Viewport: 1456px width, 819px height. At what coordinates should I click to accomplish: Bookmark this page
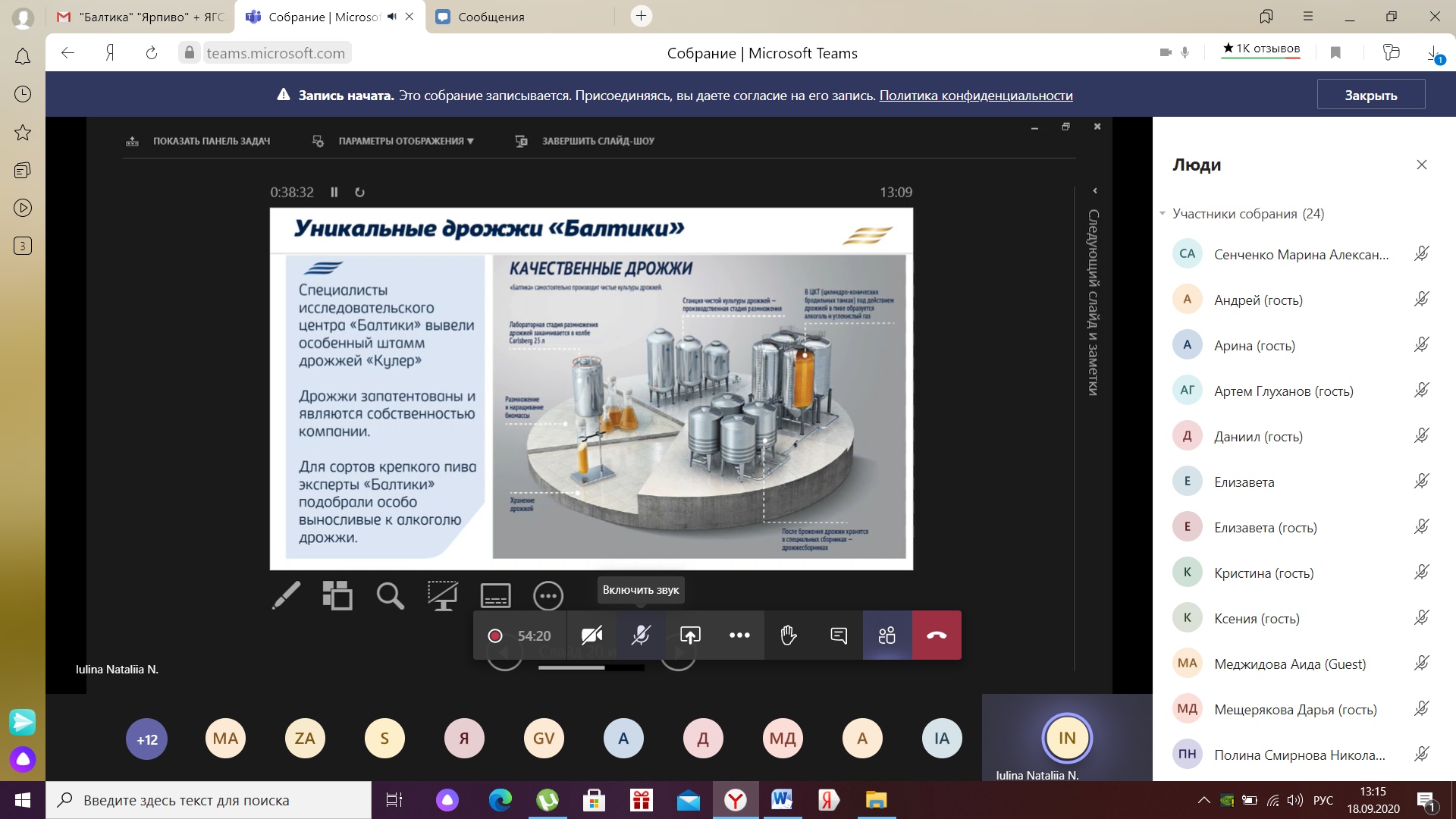(x=1336, y=52)
